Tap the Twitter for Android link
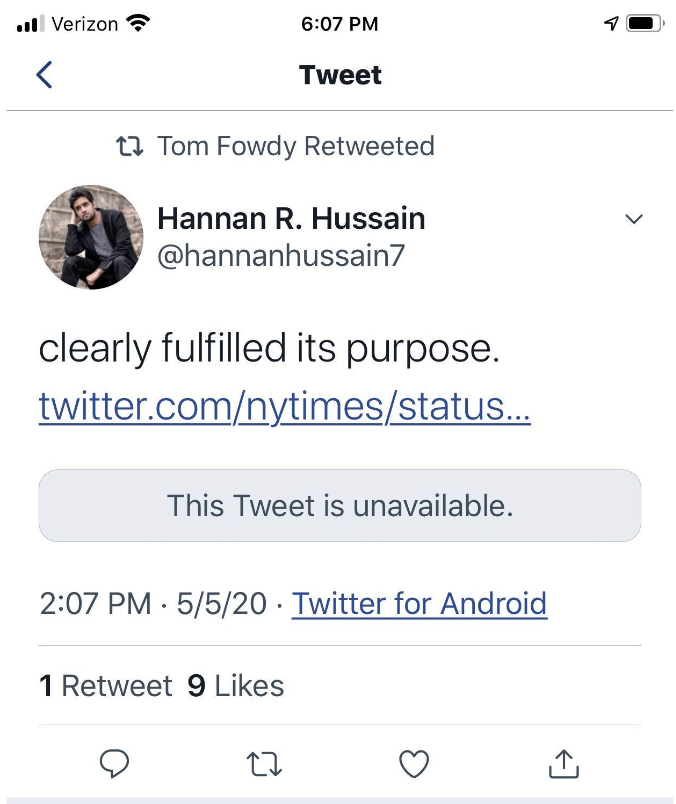The image size is (676, 804). coord(419,604)
